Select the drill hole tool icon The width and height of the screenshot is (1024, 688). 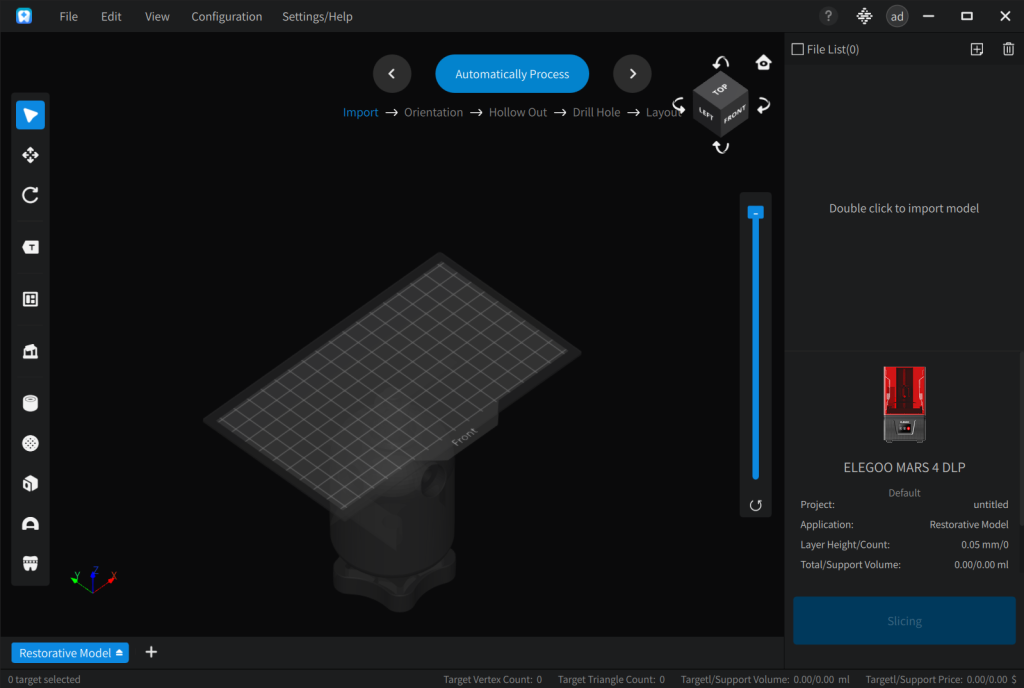click(x=30, y=443)
